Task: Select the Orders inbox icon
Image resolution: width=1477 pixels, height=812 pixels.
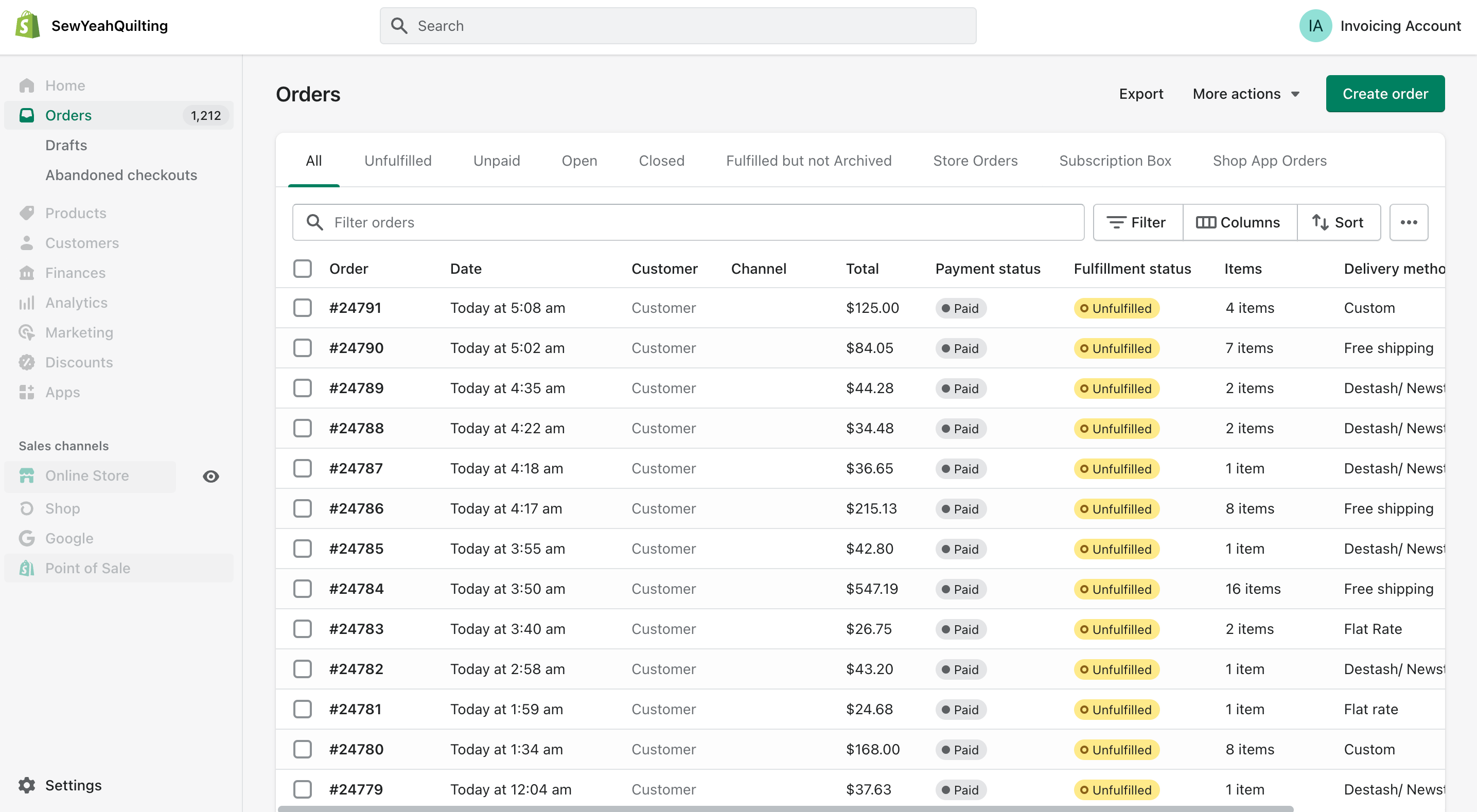Action: [27, 115]
